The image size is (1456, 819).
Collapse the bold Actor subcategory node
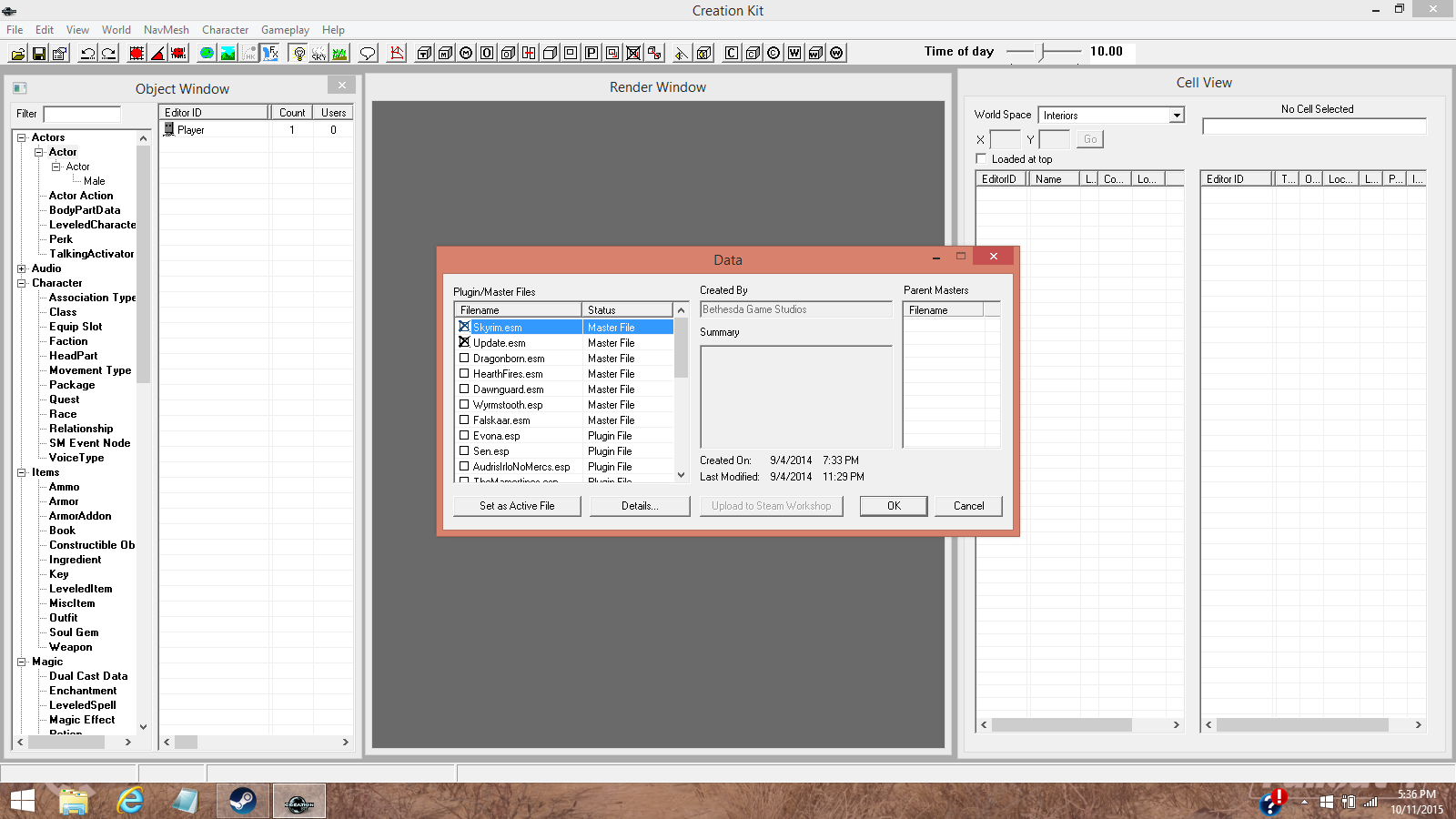tap(38, 152)
